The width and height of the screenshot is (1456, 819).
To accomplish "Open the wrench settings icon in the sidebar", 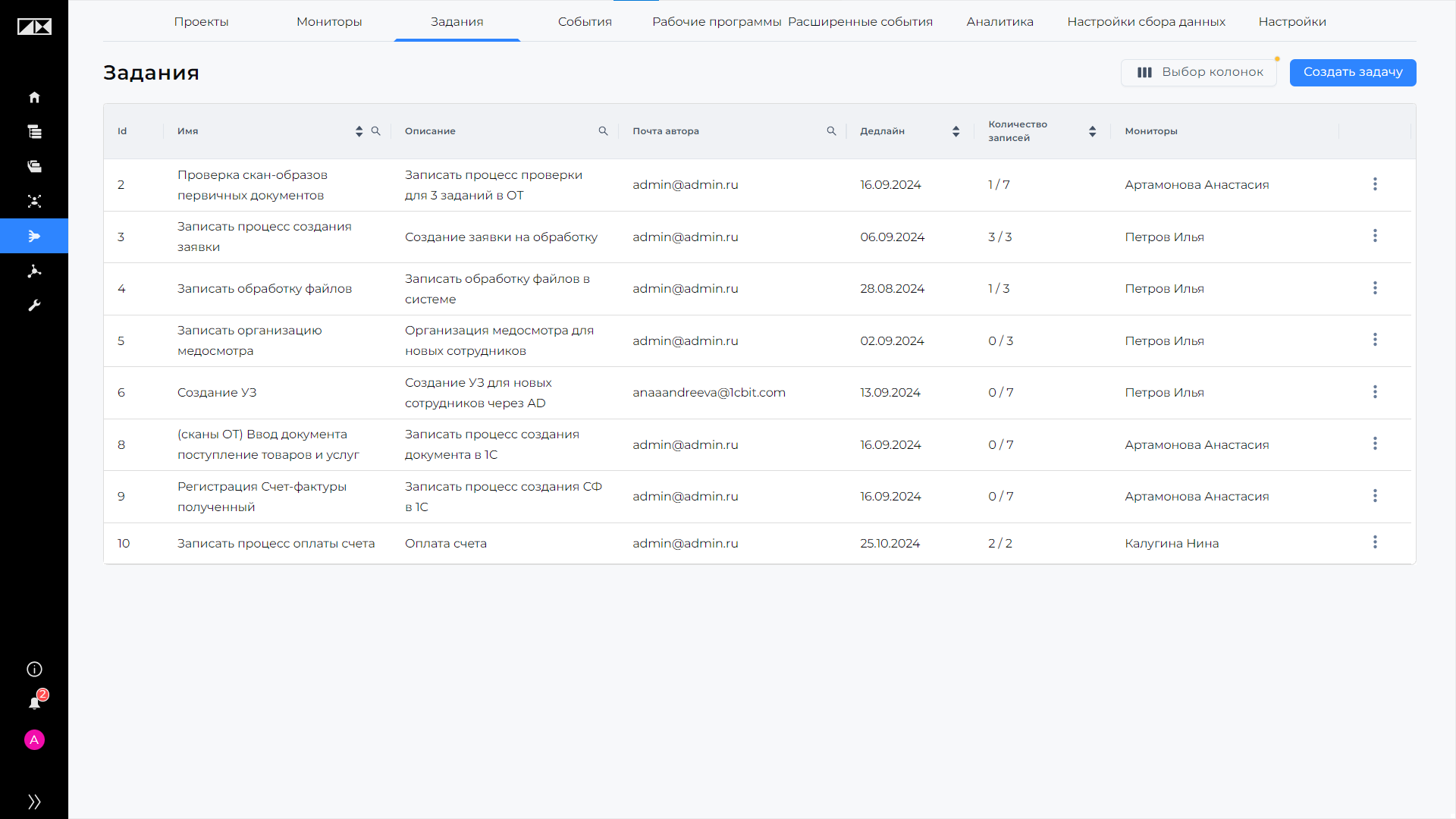I will tap(34, 306).
